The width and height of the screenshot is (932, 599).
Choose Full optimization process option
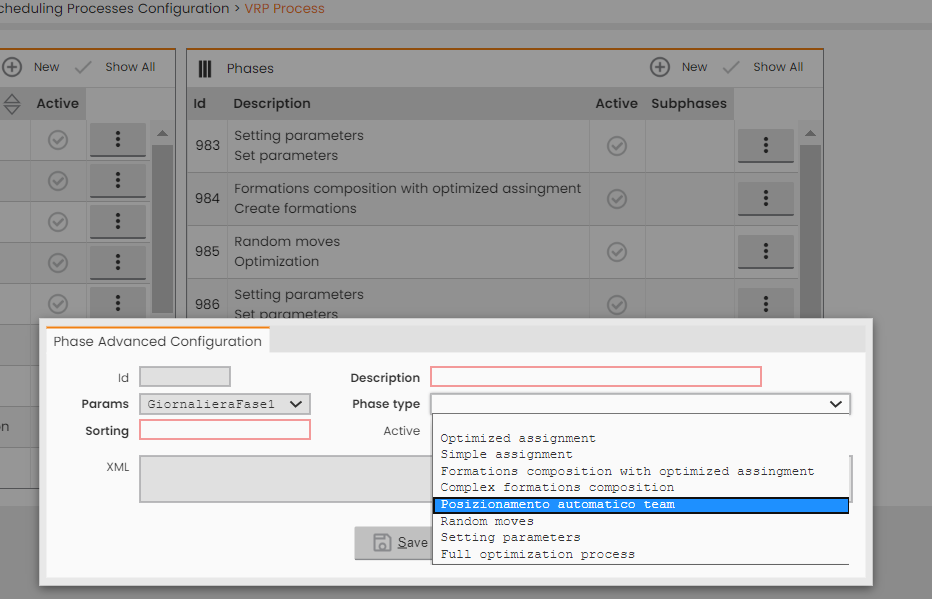pos(537,554)
